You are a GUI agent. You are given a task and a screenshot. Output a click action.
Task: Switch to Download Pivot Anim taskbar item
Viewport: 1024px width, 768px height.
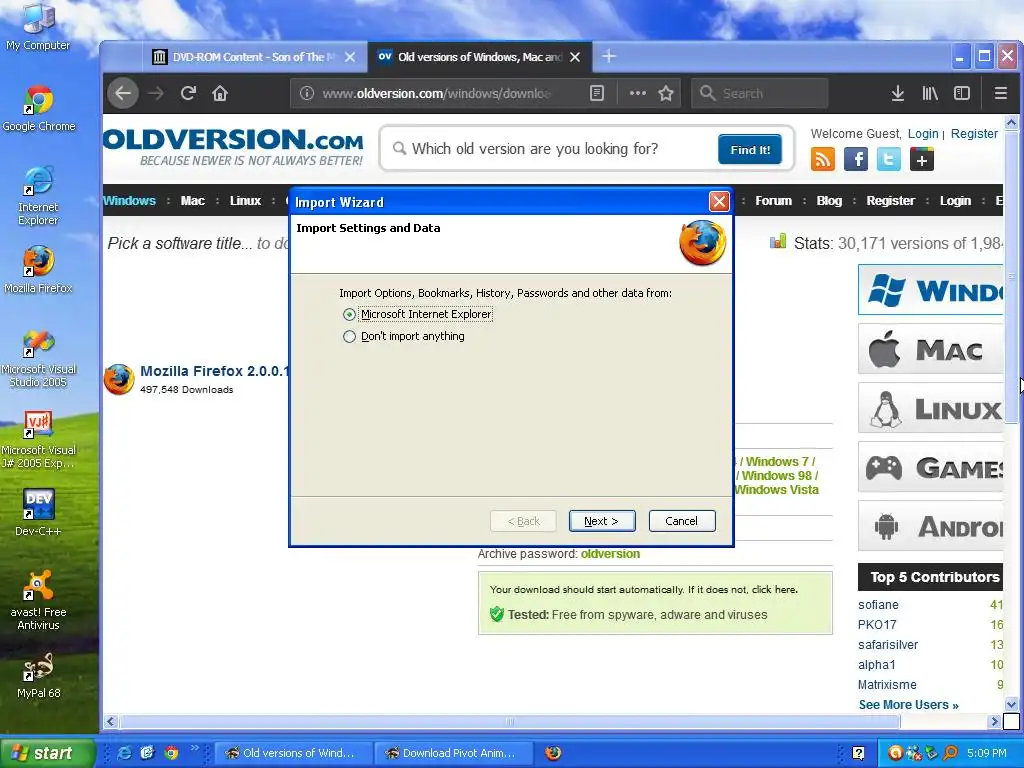coord(452,753)
